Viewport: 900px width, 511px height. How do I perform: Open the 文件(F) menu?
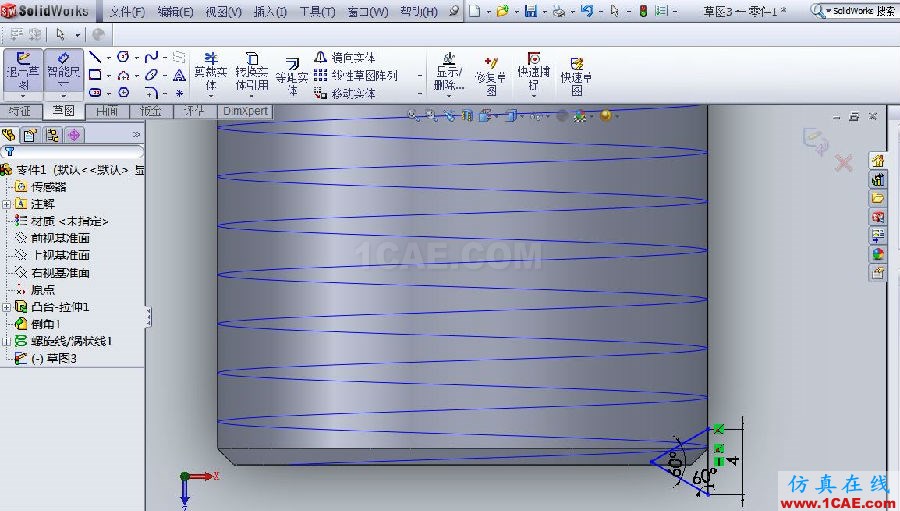(127, 11)
